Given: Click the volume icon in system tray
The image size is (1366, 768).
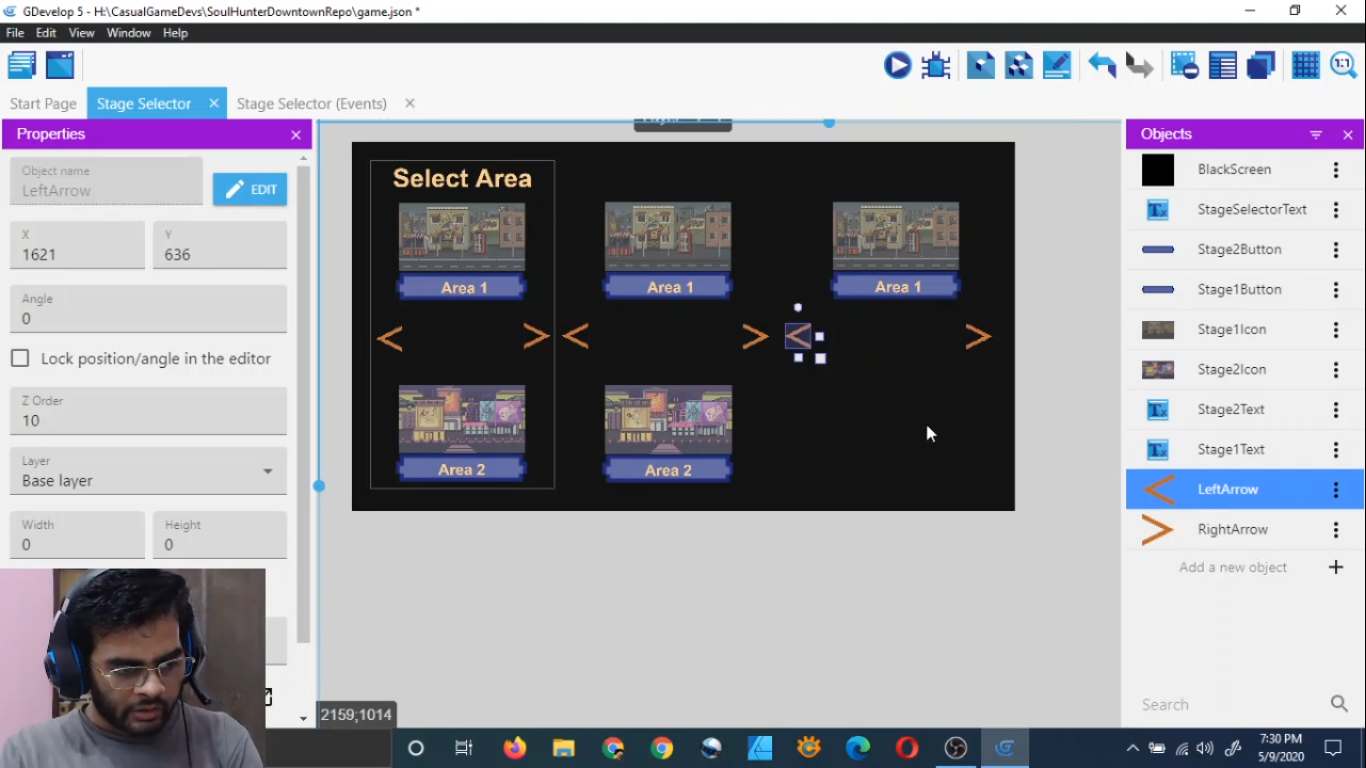Looking at the screenshot, I should 1205,748.
